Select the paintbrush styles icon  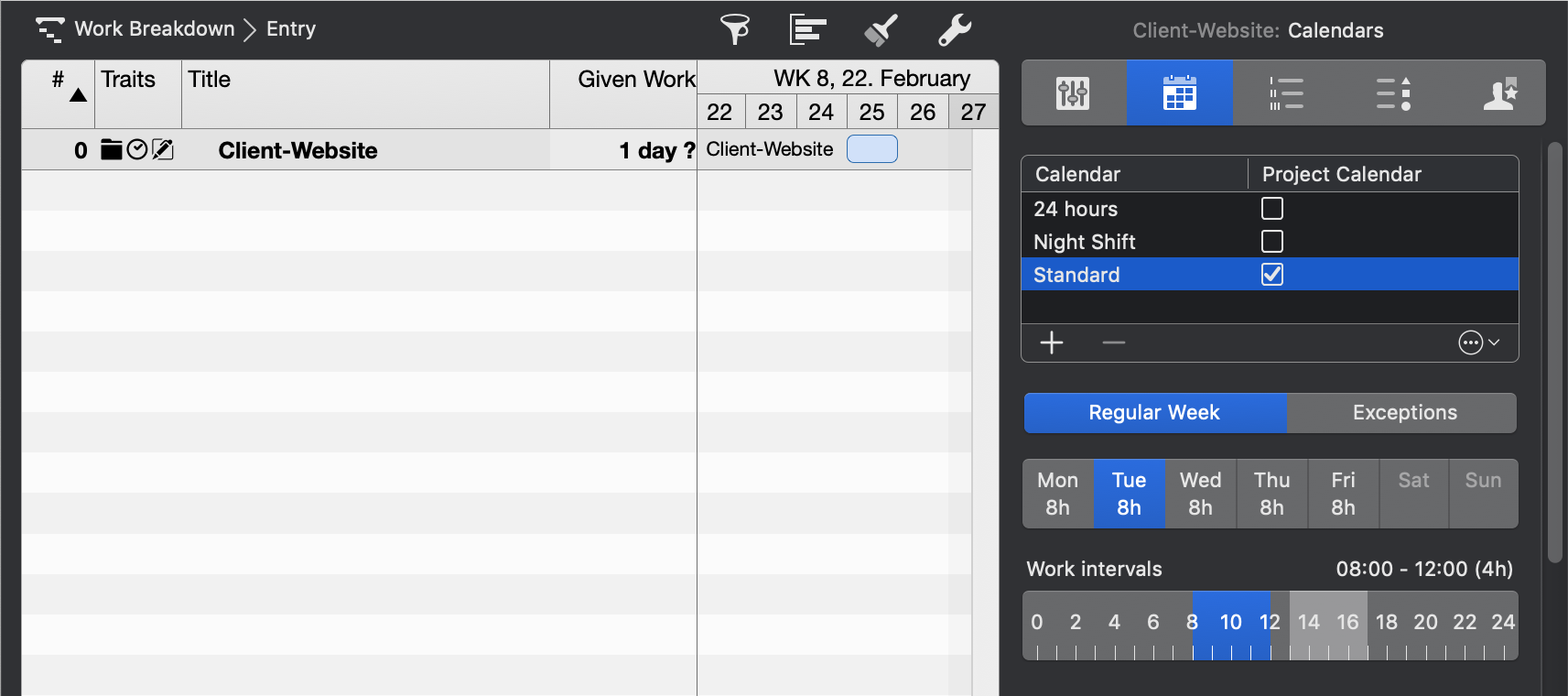(x=881, y=29)
